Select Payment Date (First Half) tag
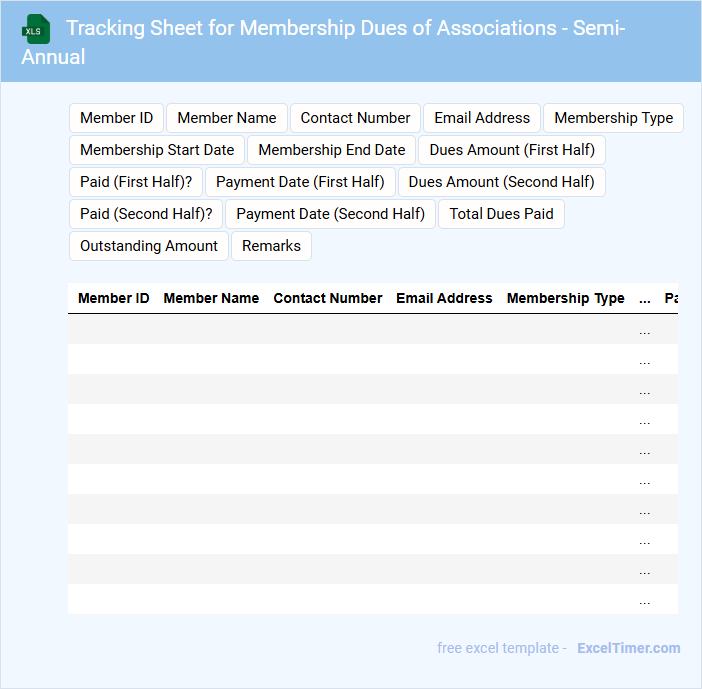The height and width of the screenshot is (689, 702). (x=300, y=182)
